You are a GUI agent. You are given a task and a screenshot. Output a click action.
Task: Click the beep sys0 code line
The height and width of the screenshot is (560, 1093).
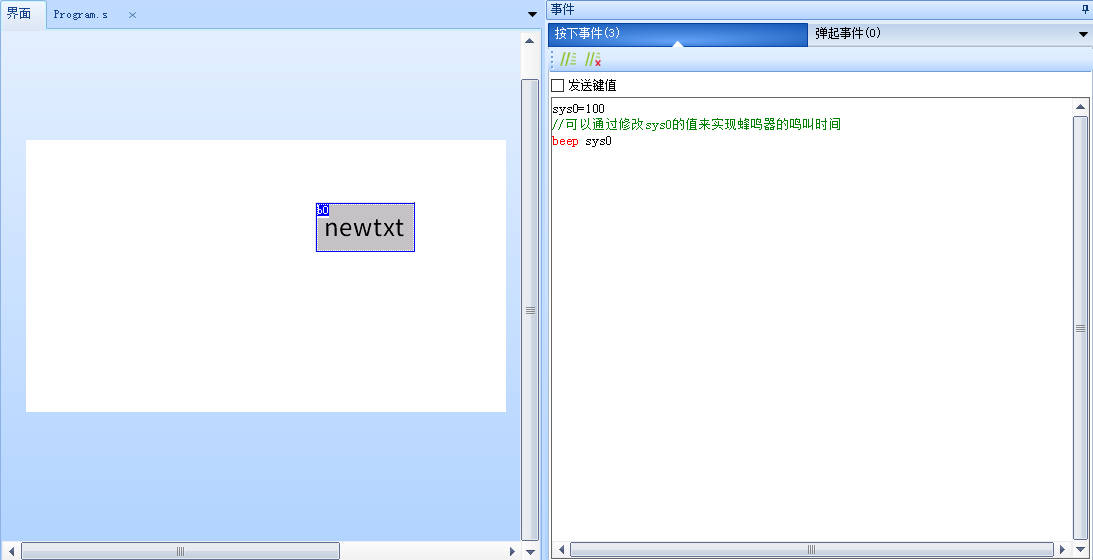(x=582, y=141)
